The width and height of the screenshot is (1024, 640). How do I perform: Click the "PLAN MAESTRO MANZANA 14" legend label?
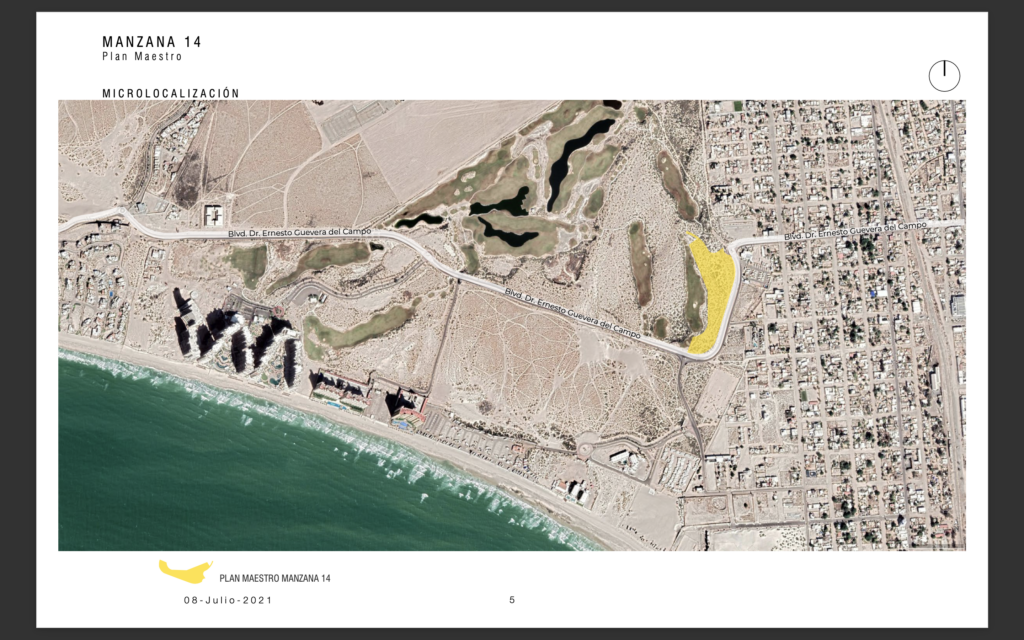coord(274,579)
